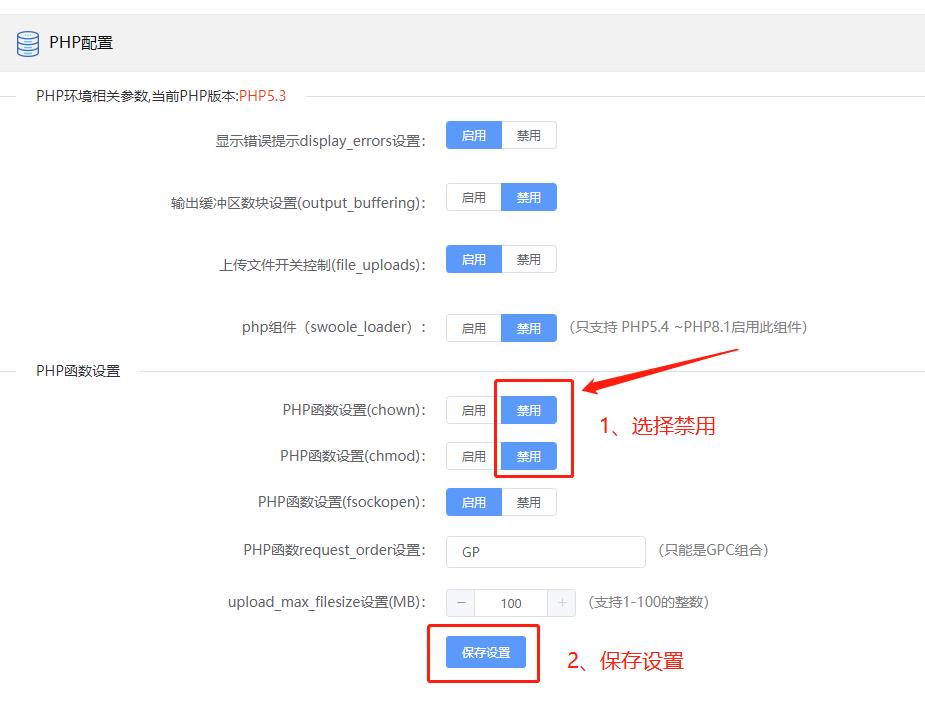Enable display_errors with 启用 button
This screenshot has width=925, height=716.
click(x=473, y=135)
